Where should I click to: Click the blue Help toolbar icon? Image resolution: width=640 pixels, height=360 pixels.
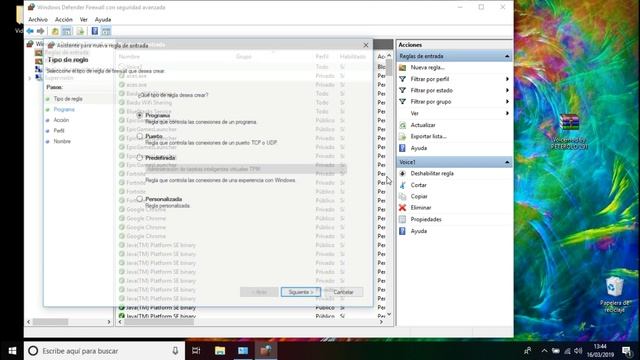pos(94,31)
